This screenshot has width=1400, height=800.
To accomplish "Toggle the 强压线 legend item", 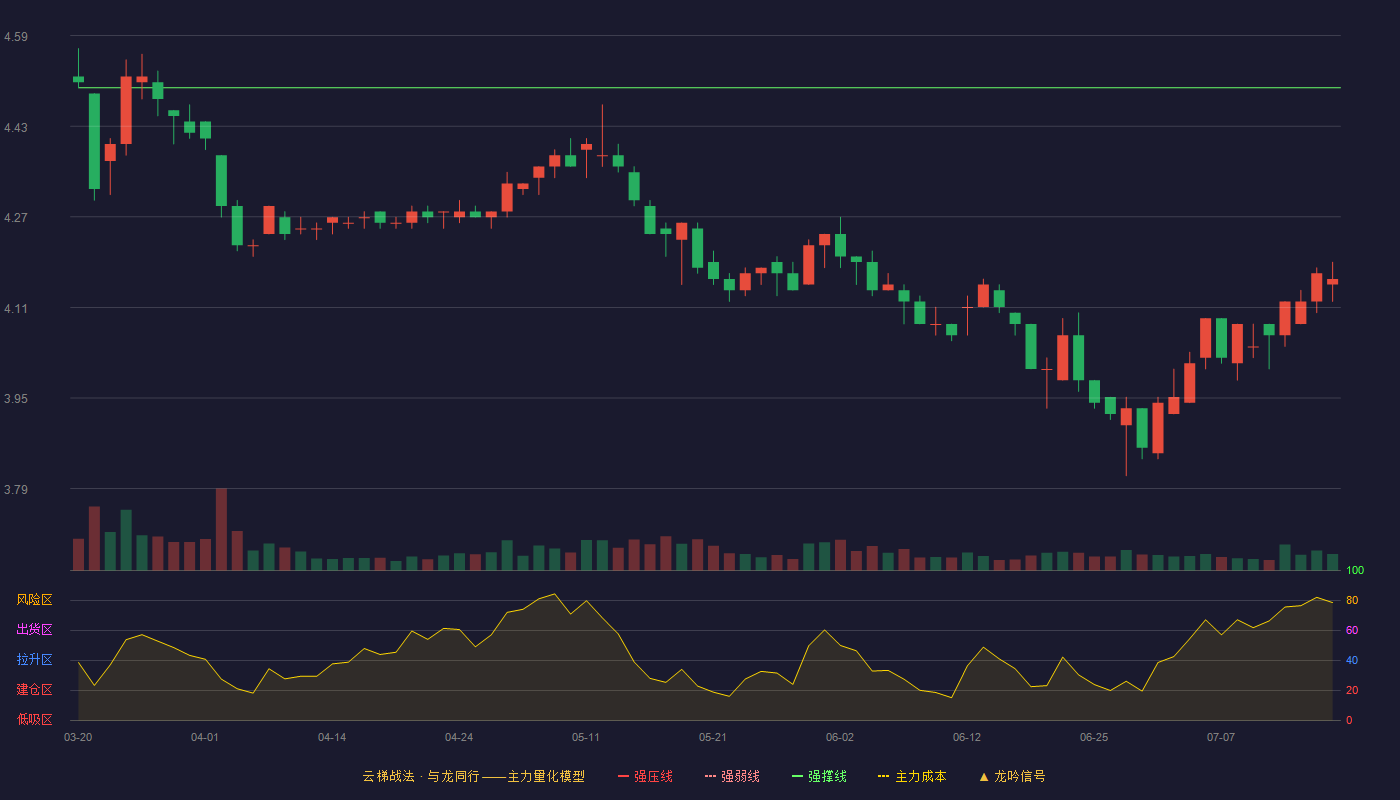I will 645,776.
